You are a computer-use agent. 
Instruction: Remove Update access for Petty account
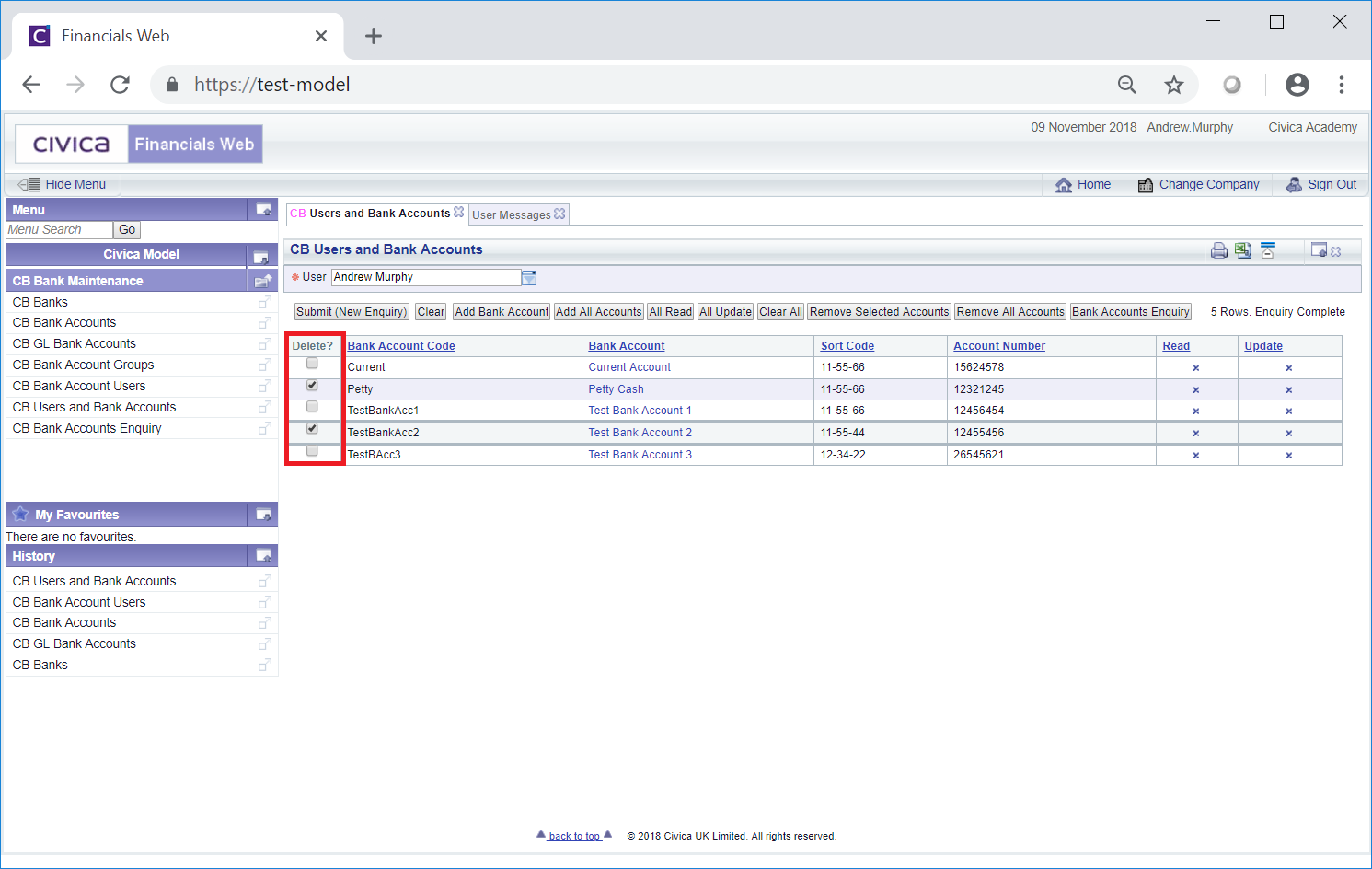1289,390
